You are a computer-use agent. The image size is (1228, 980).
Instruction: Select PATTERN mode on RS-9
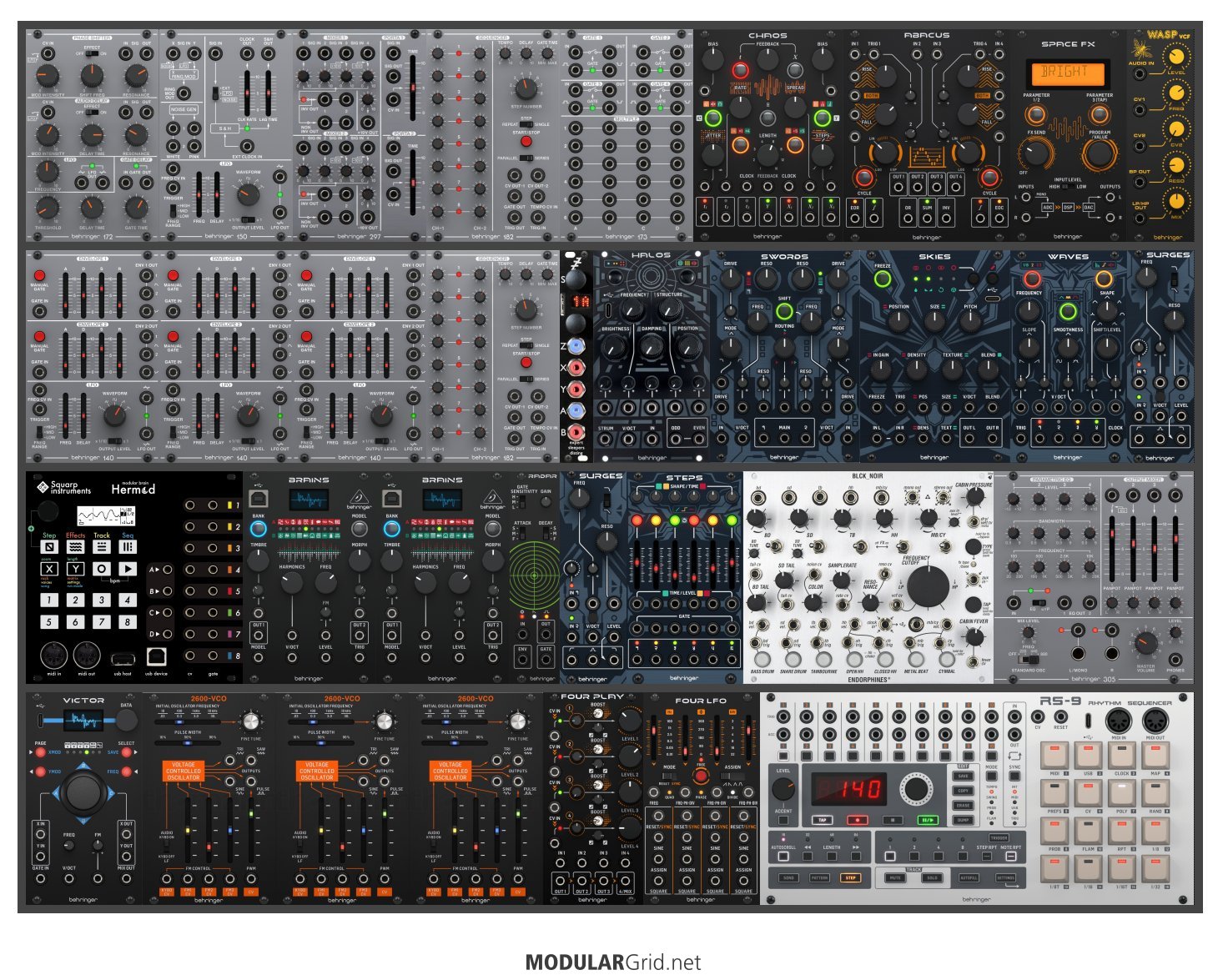click(x=819, y=878)
